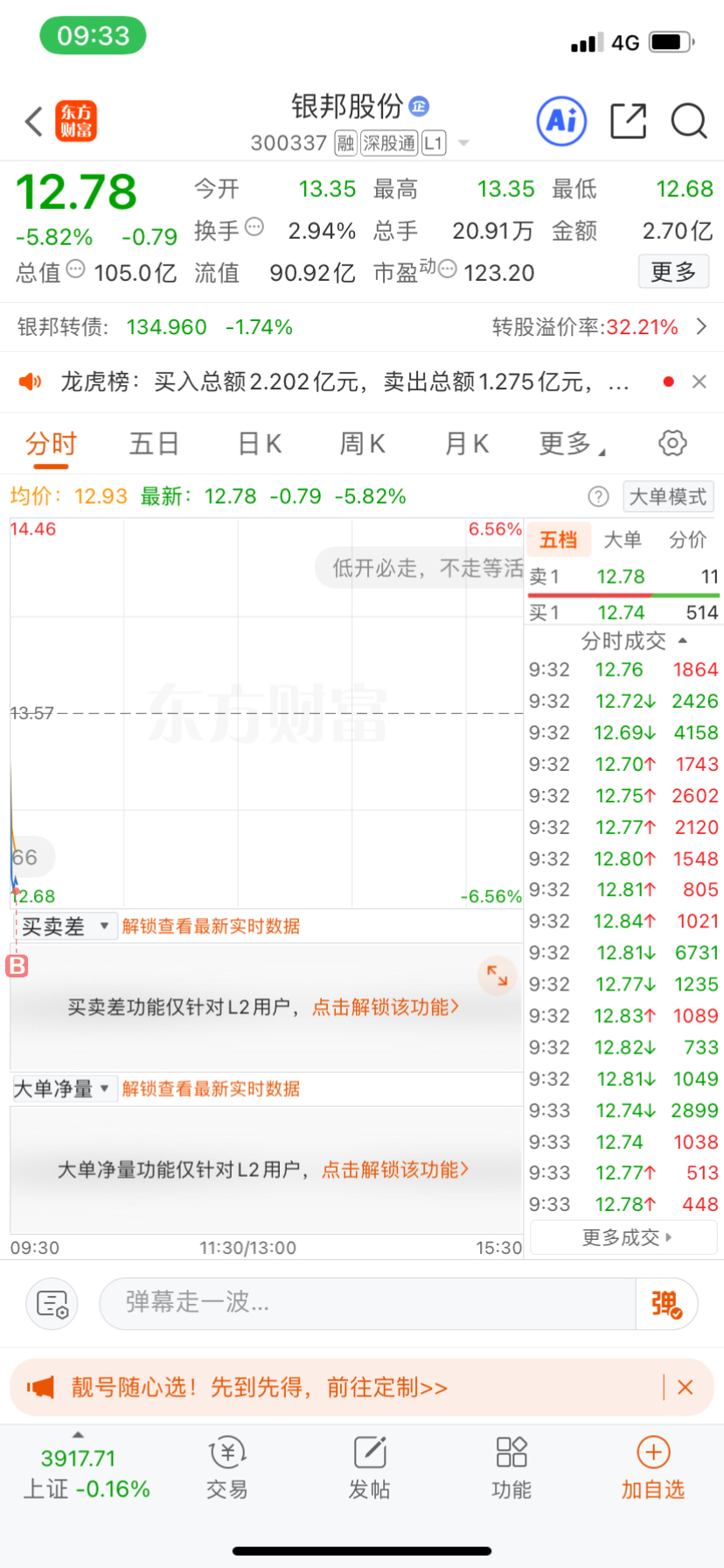This screenshot has height=1568, width=724.
Task: Click the trade row with volume 4158
Action: 623,732
